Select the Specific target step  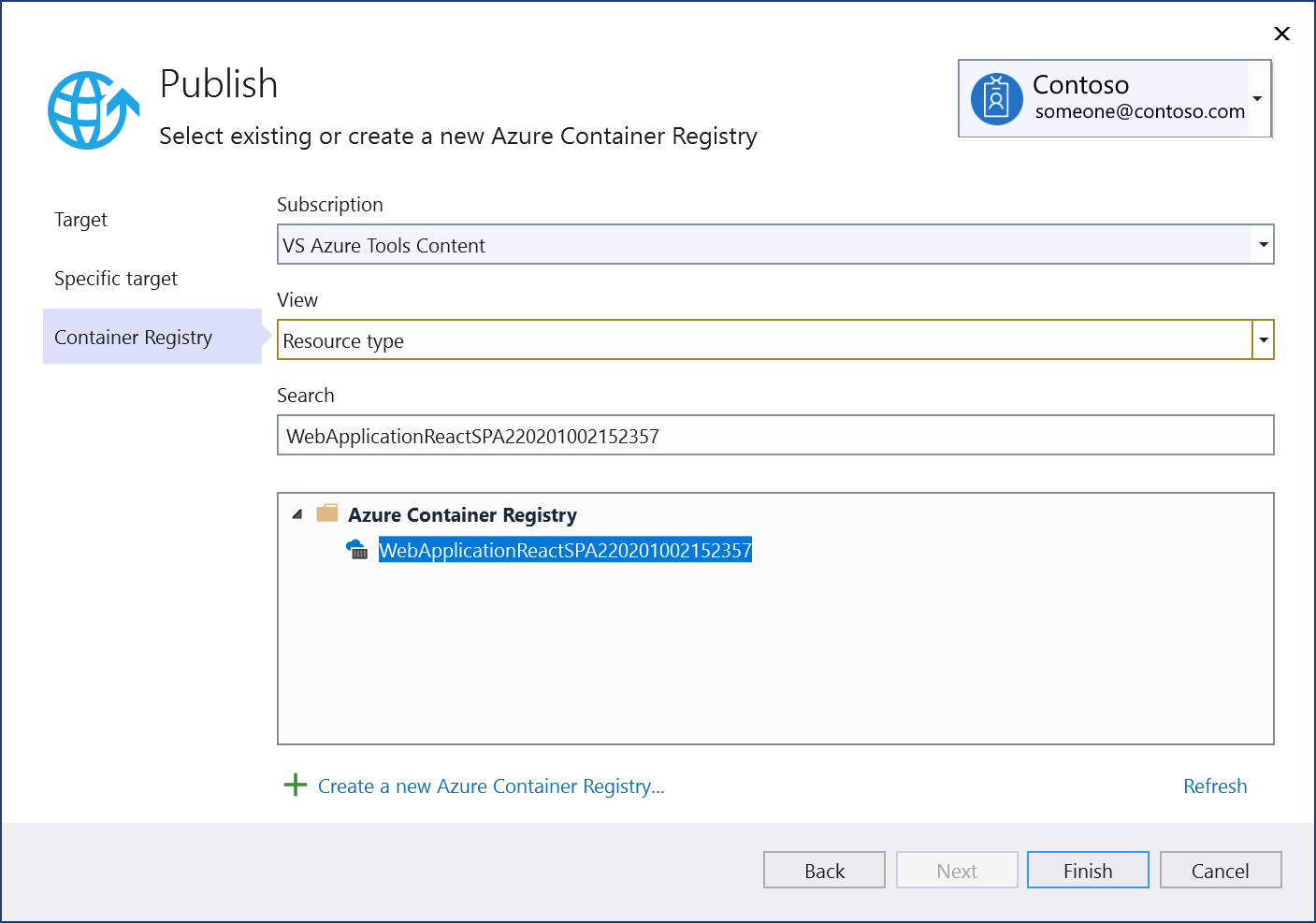click(115, 278)
